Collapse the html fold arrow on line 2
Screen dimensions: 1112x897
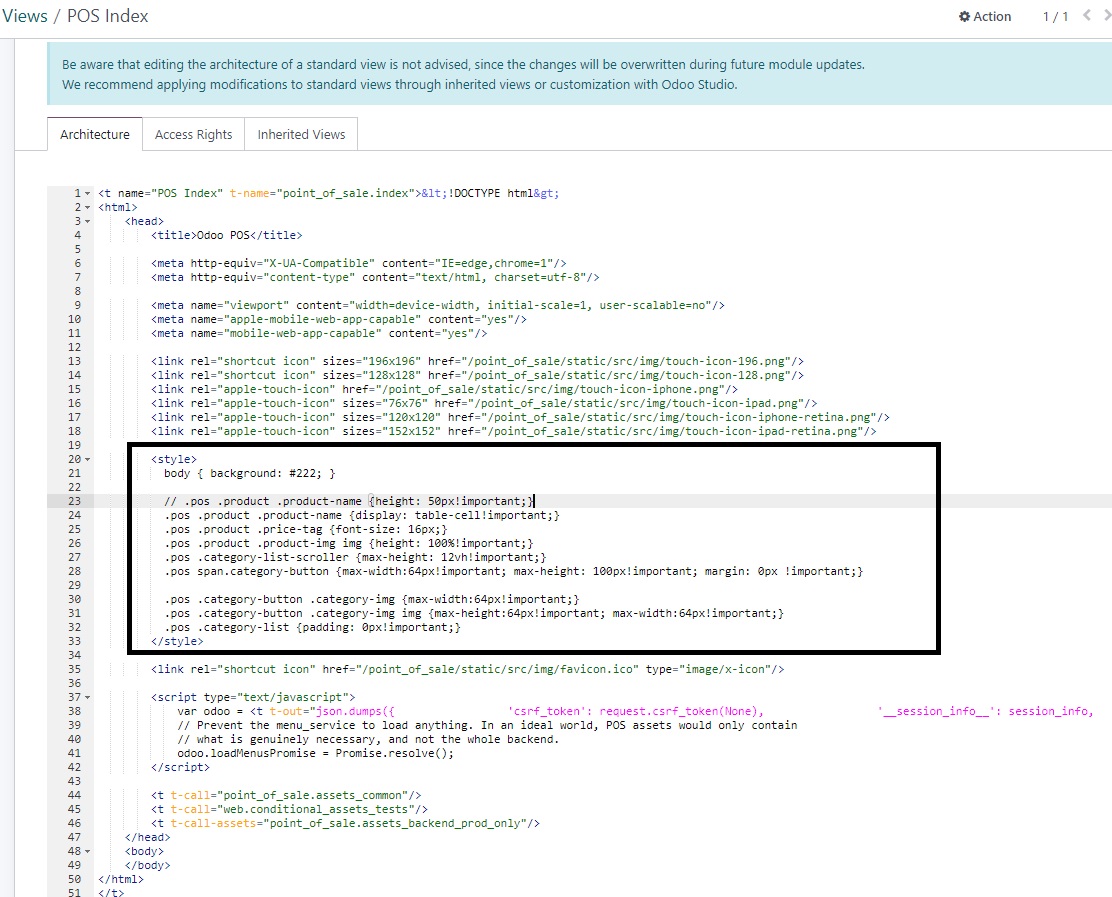click(x=87, y=208)
